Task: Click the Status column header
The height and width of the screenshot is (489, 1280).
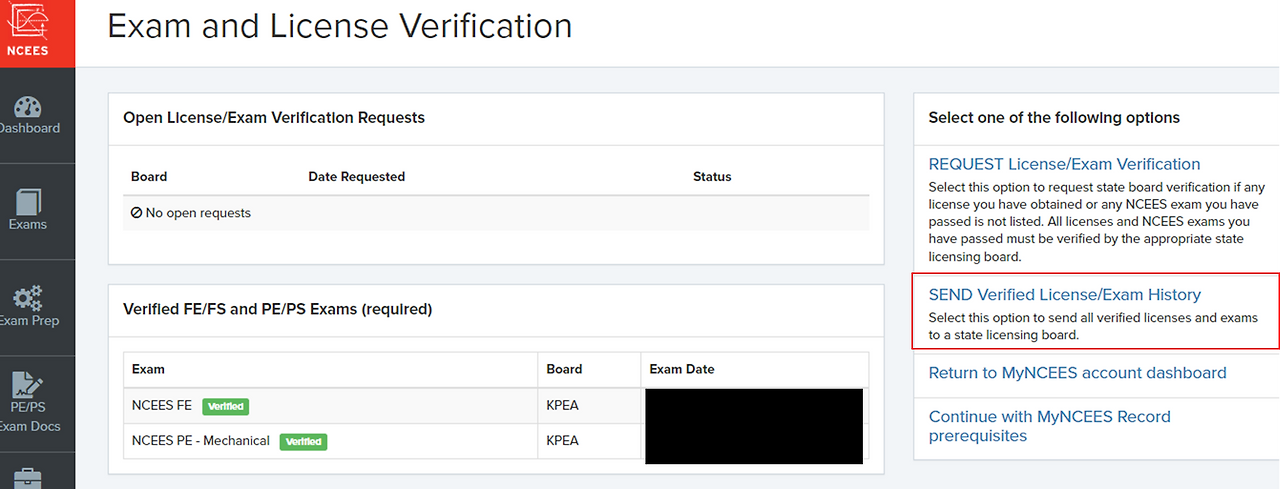Action: click(712, 177)
